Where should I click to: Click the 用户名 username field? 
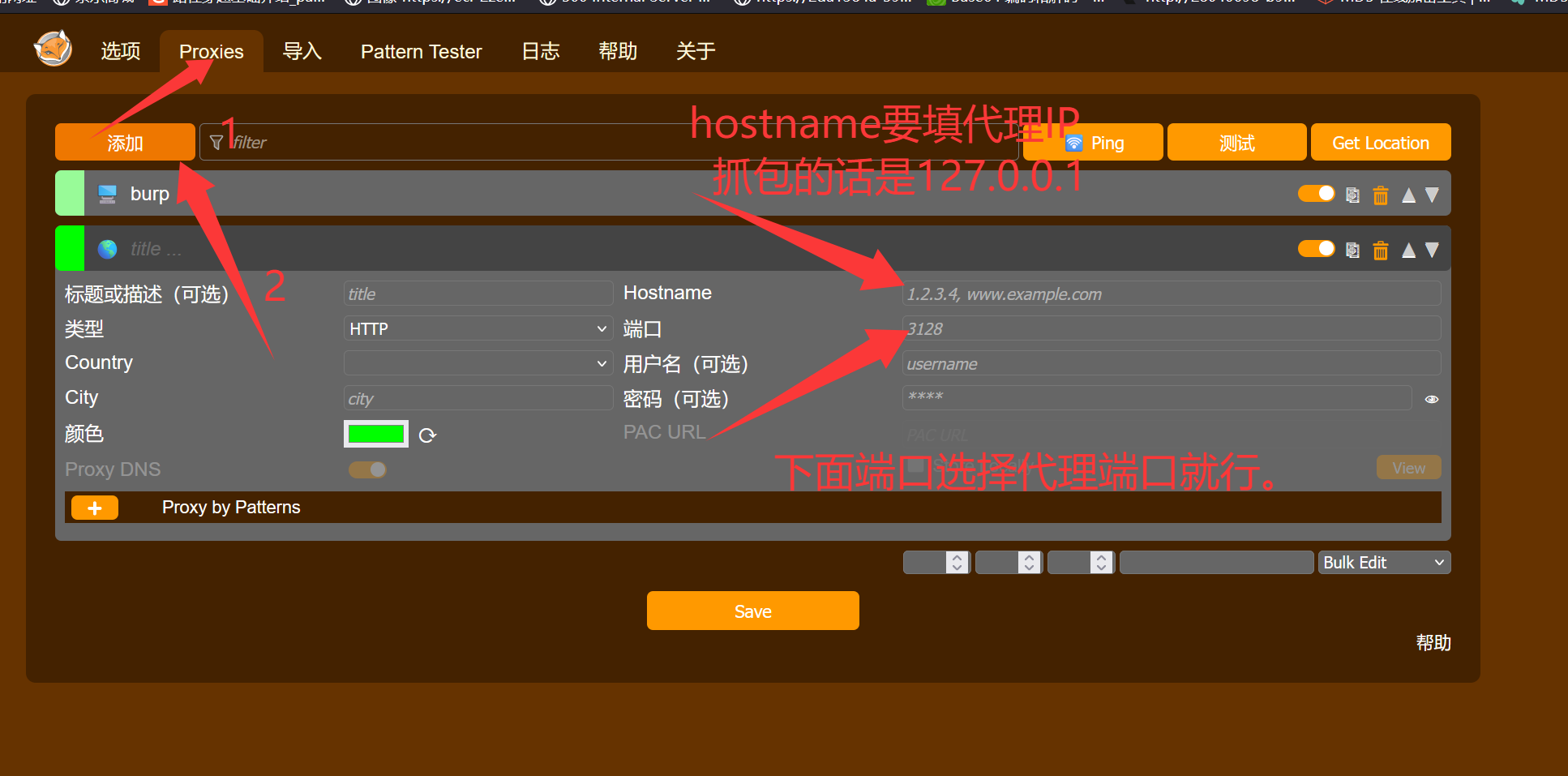pos(1172,363)
